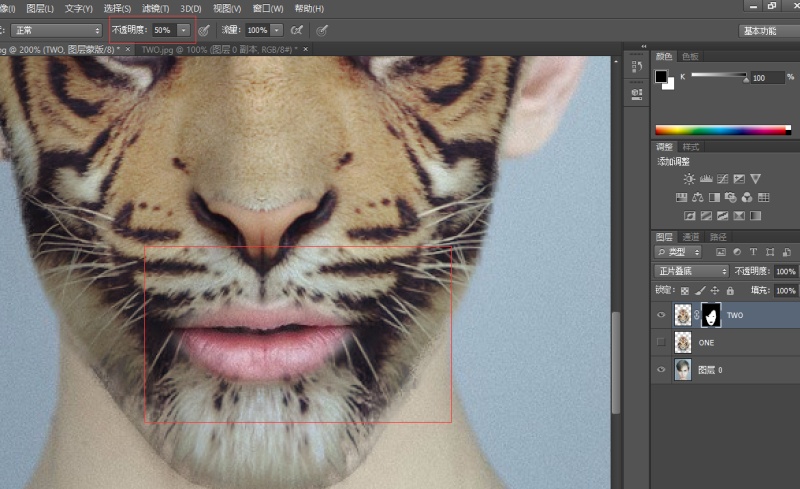The width and height of the screenshot is (800, 489).
Task: Add a Vibrance adjustment
Action: (x=756, y=179)
